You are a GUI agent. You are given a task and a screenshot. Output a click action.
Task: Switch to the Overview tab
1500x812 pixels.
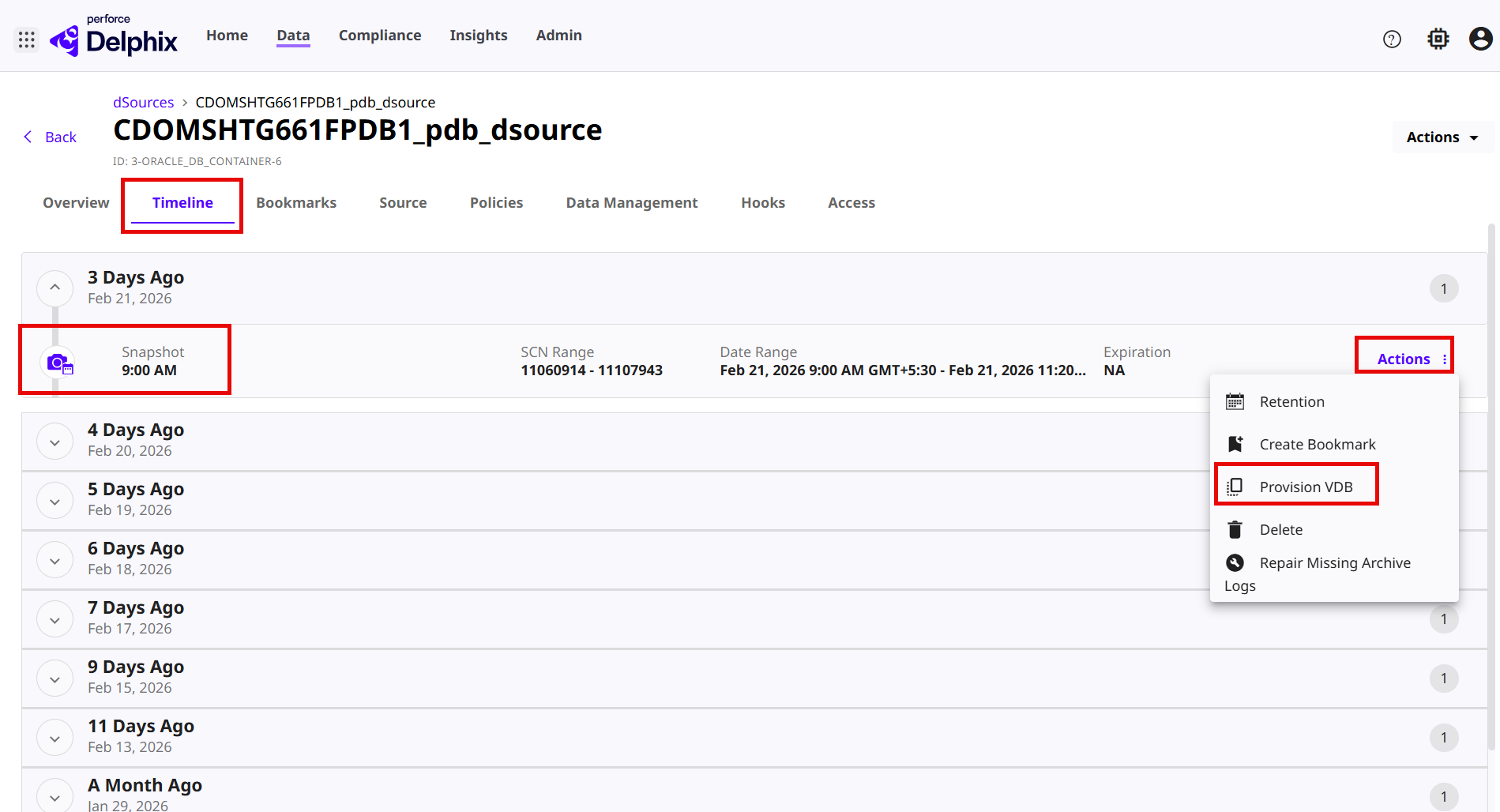pyautogui.click(x=76, y=203)
